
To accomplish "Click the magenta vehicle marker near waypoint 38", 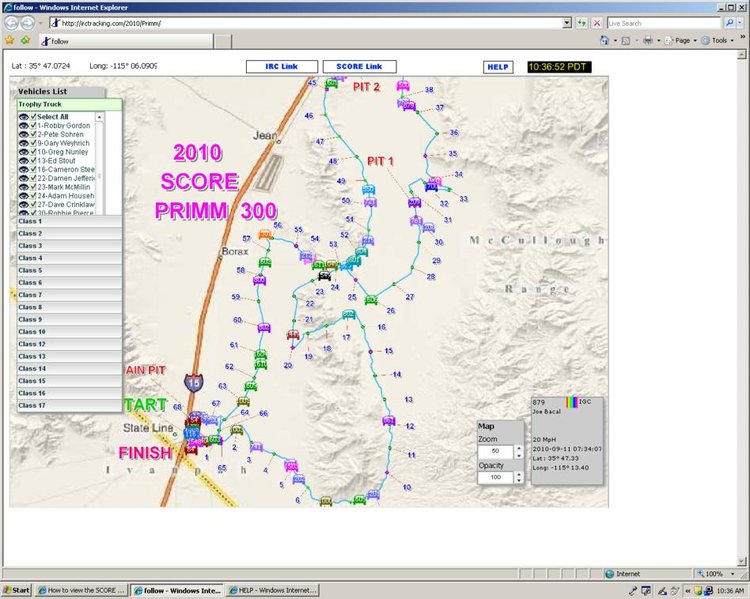I will 403,86.
